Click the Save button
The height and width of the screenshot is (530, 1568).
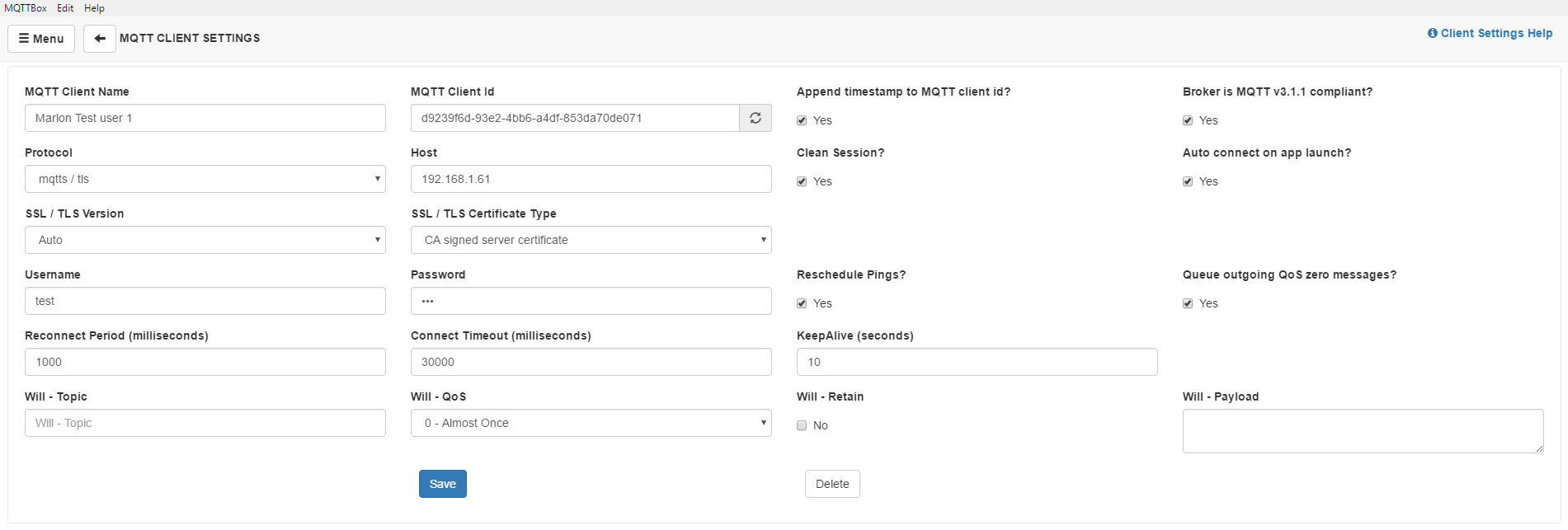click(x=442, y=484)
